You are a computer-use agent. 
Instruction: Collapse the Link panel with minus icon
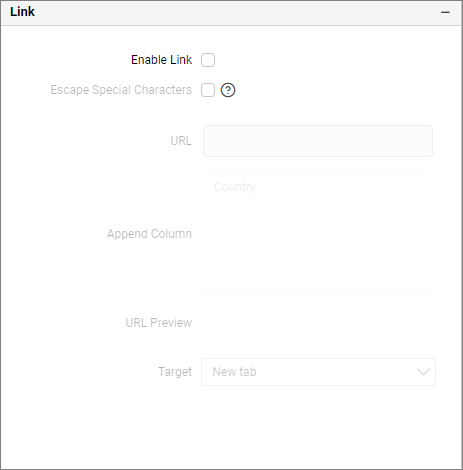[x=445, y=12]
